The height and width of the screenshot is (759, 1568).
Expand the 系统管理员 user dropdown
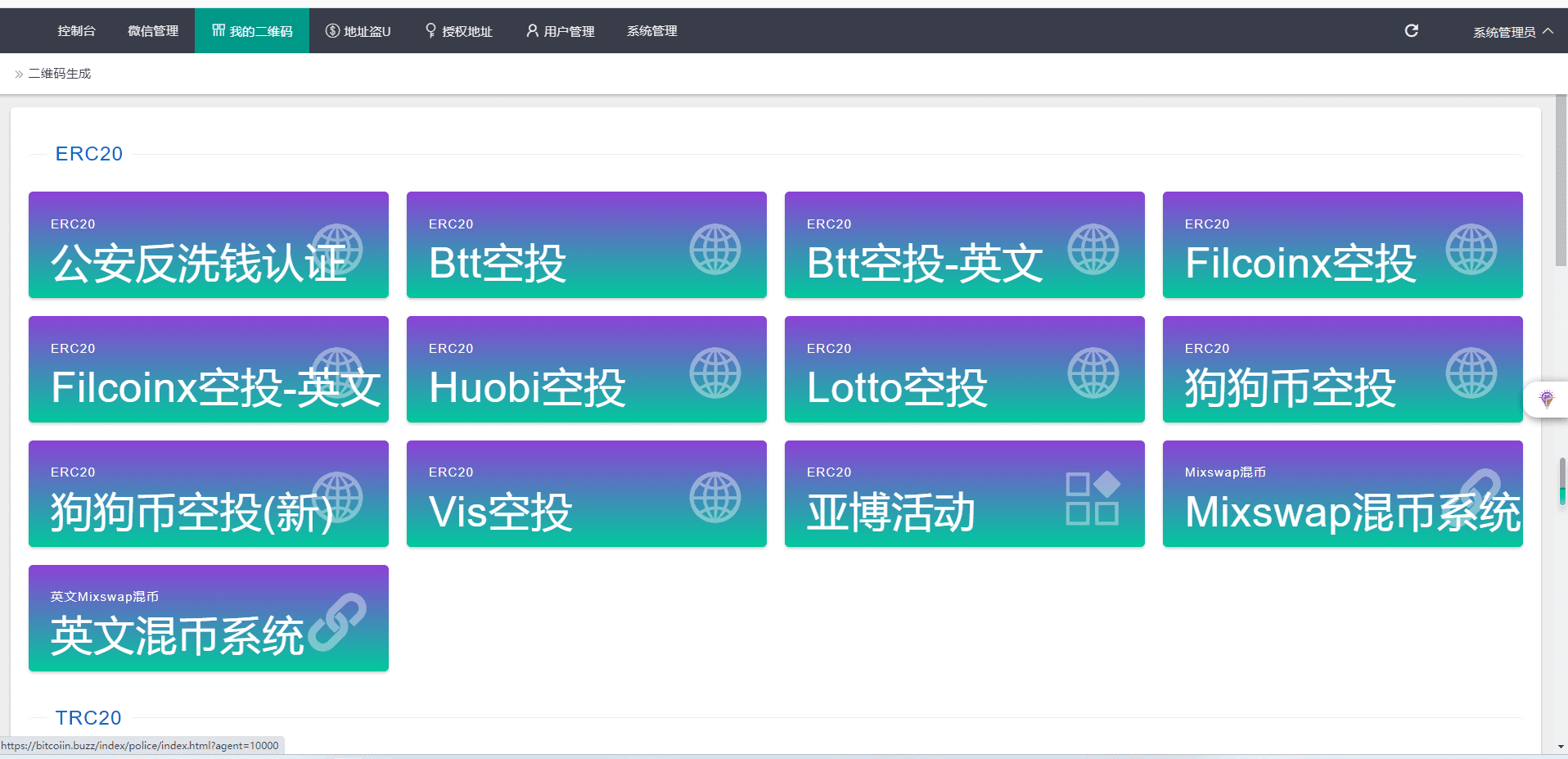click(x=1512, y=32)
